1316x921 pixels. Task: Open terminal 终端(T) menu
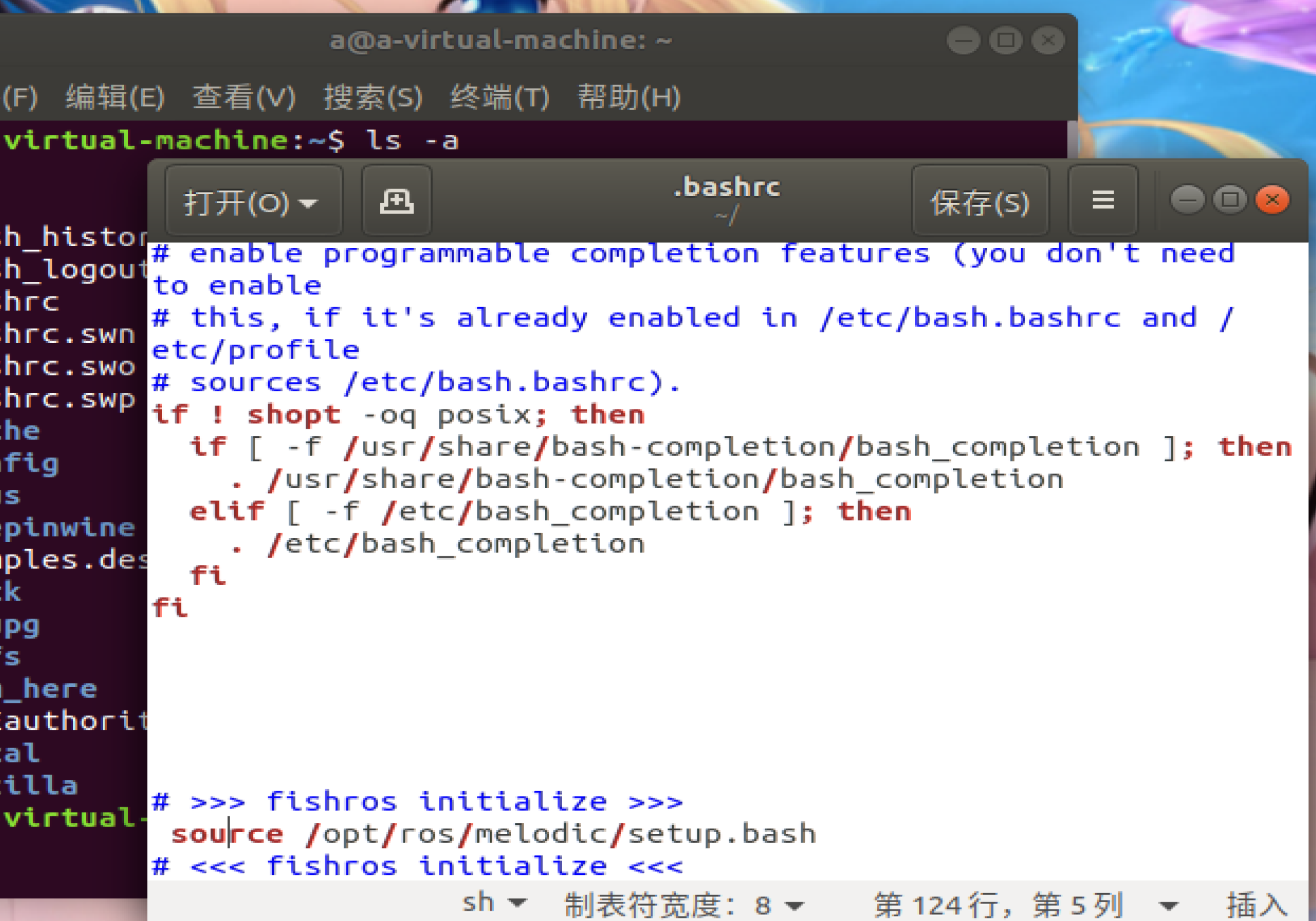pos(500,97)
